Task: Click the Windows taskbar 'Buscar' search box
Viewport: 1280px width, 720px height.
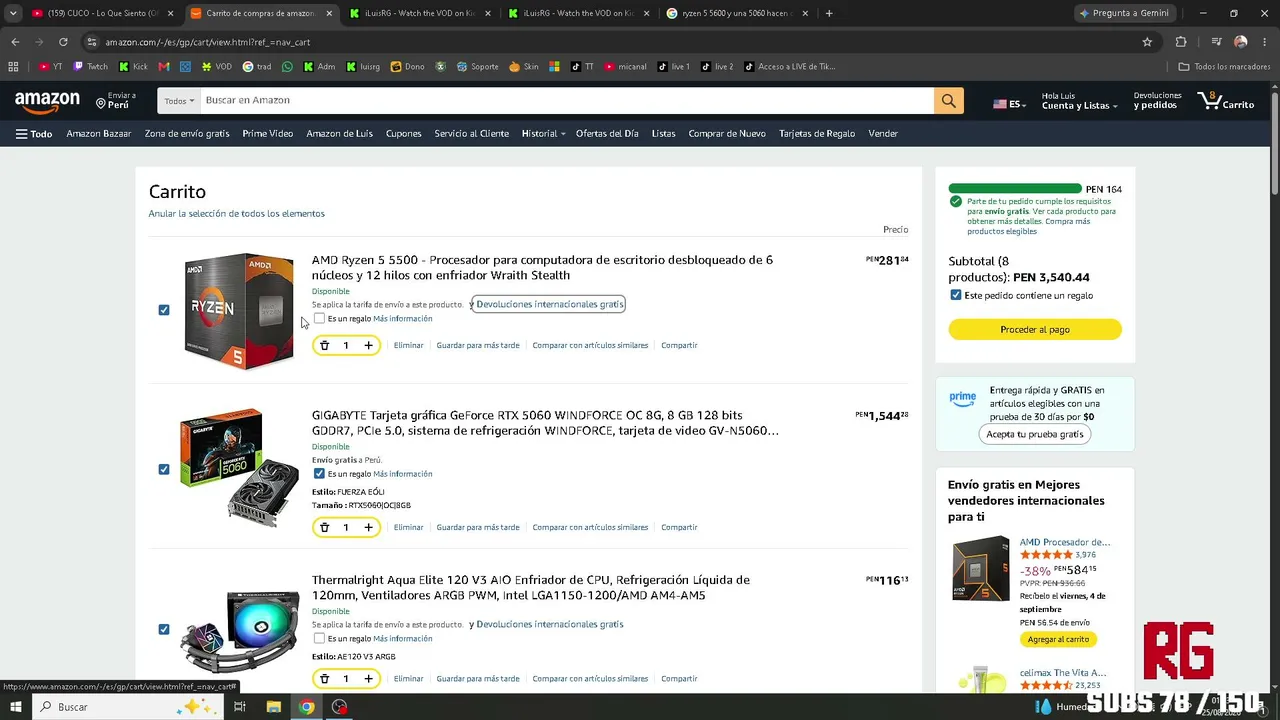Action: [128, 707]
